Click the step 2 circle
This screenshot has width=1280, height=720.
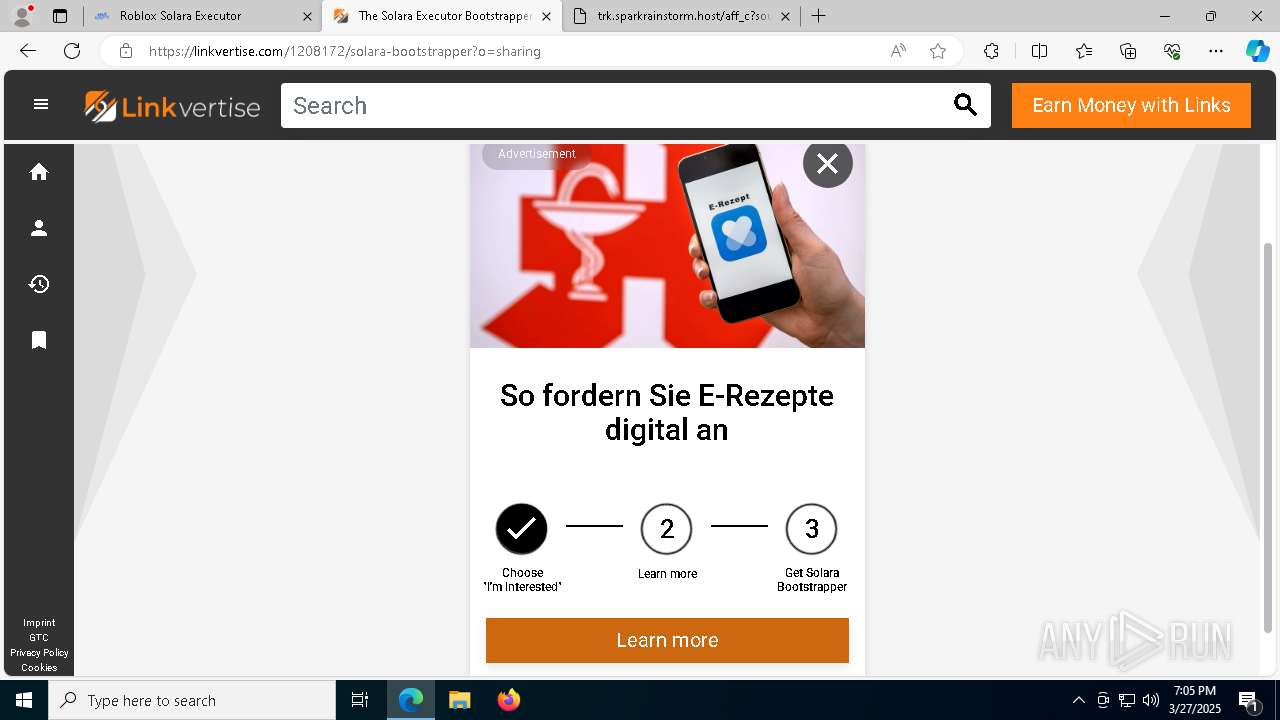click(667, 529)
